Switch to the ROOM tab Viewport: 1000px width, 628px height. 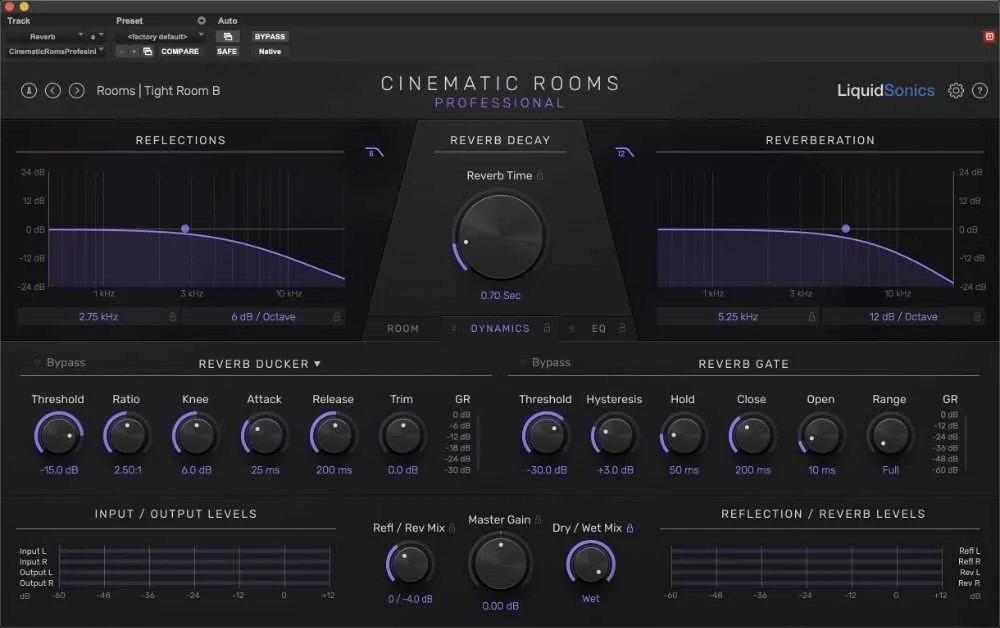(x=403, y=328)
